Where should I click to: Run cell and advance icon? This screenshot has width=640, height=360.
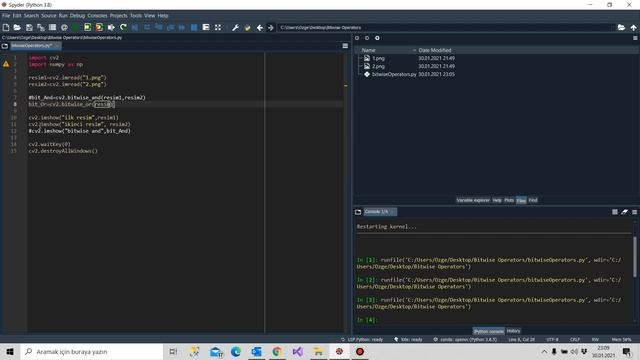click(x=99, y=27)
